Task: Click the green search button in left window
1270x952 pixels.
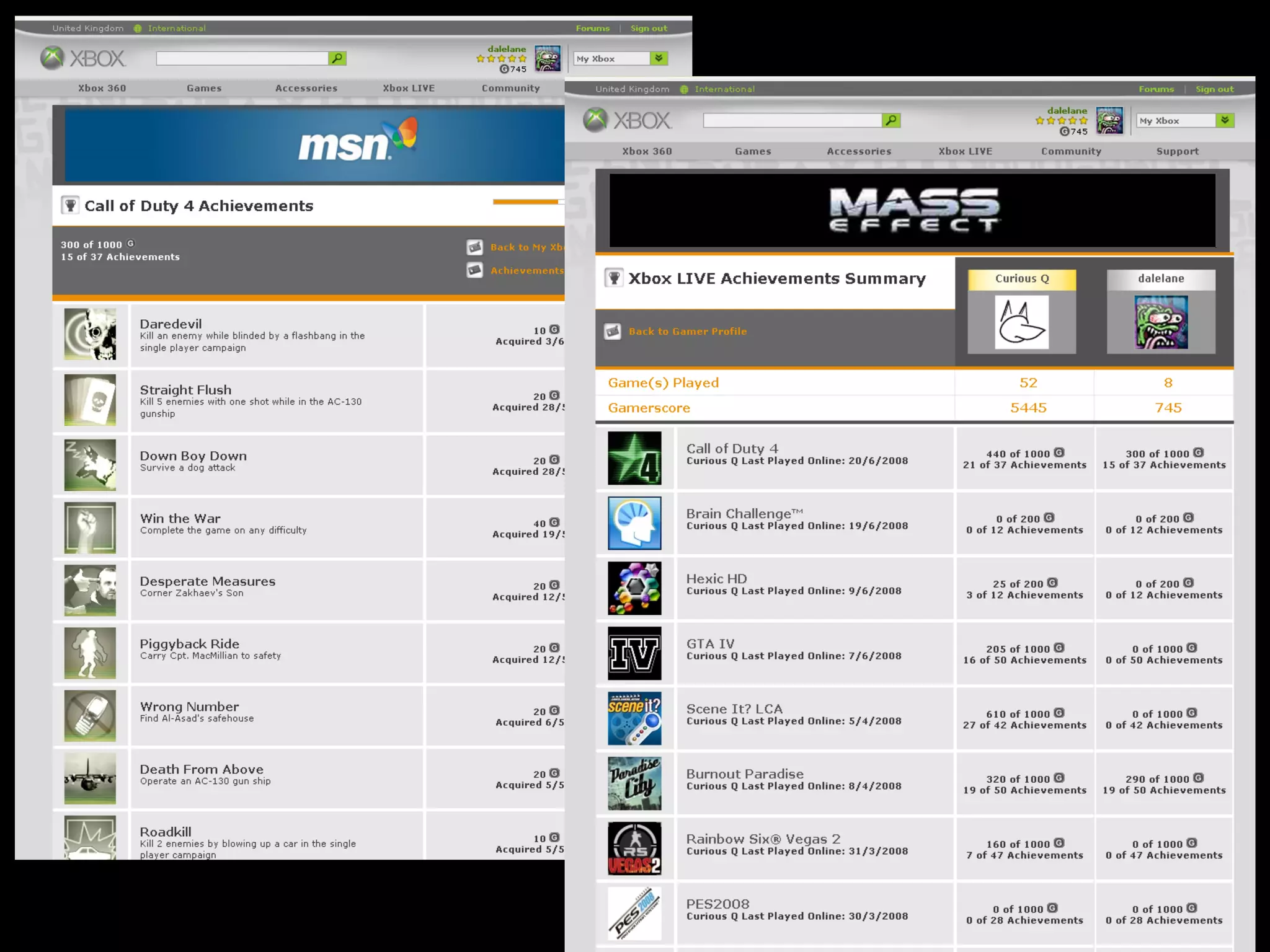Action: pos(337,58)
